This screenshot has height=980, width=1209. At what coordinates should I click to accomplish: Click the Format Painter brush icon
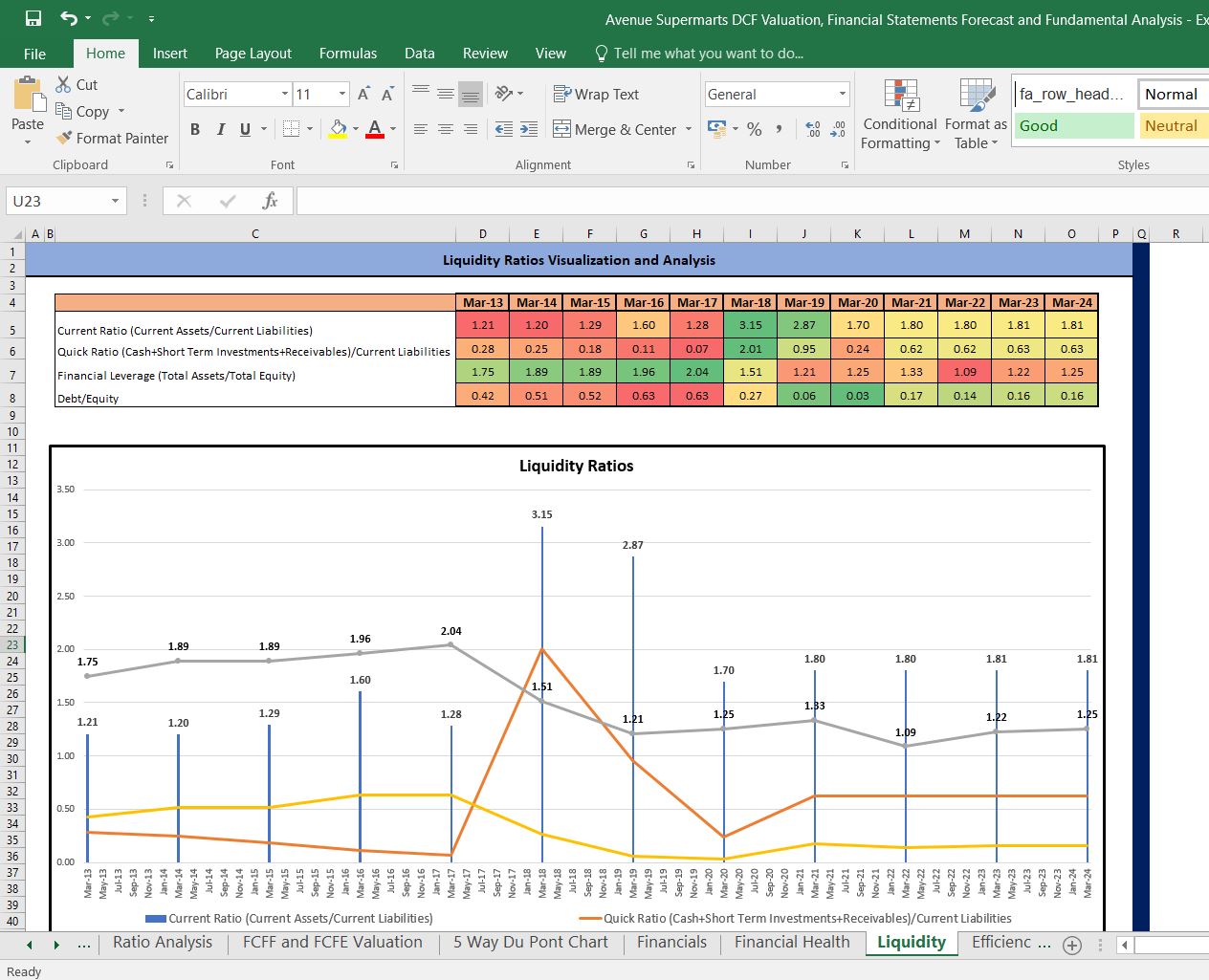click(64, 138)
